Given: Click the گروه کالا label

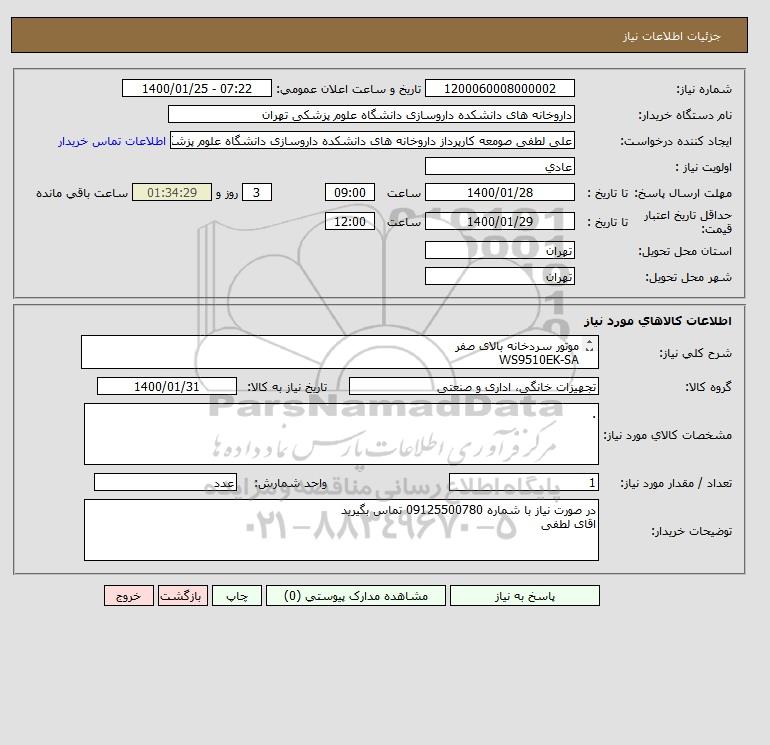Looking at the screenshot, I should [708, 387].
